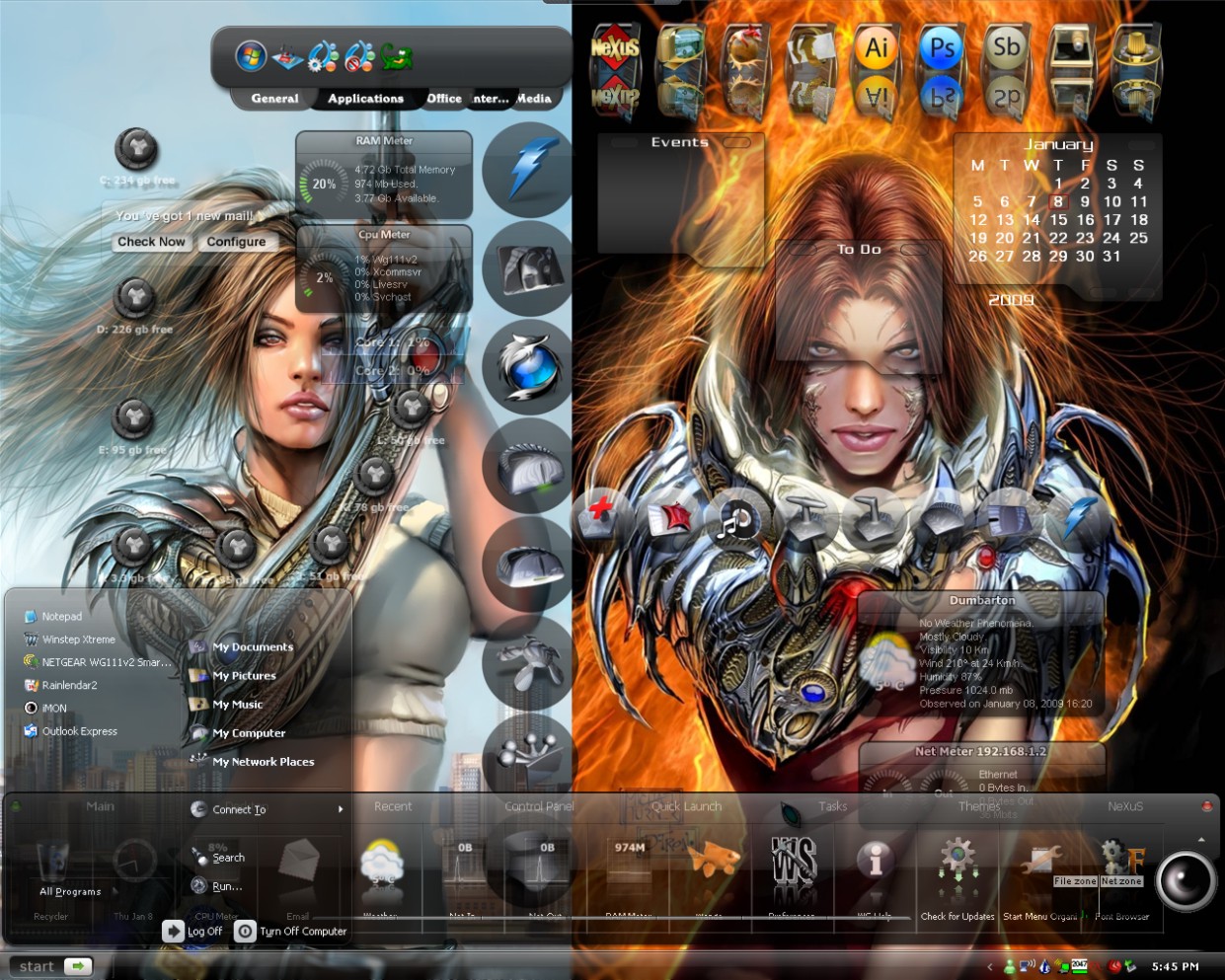The height and width of the screenshot is (980, 1225).
Task: Click the Check Now mail button
Action: coord(151,242)
